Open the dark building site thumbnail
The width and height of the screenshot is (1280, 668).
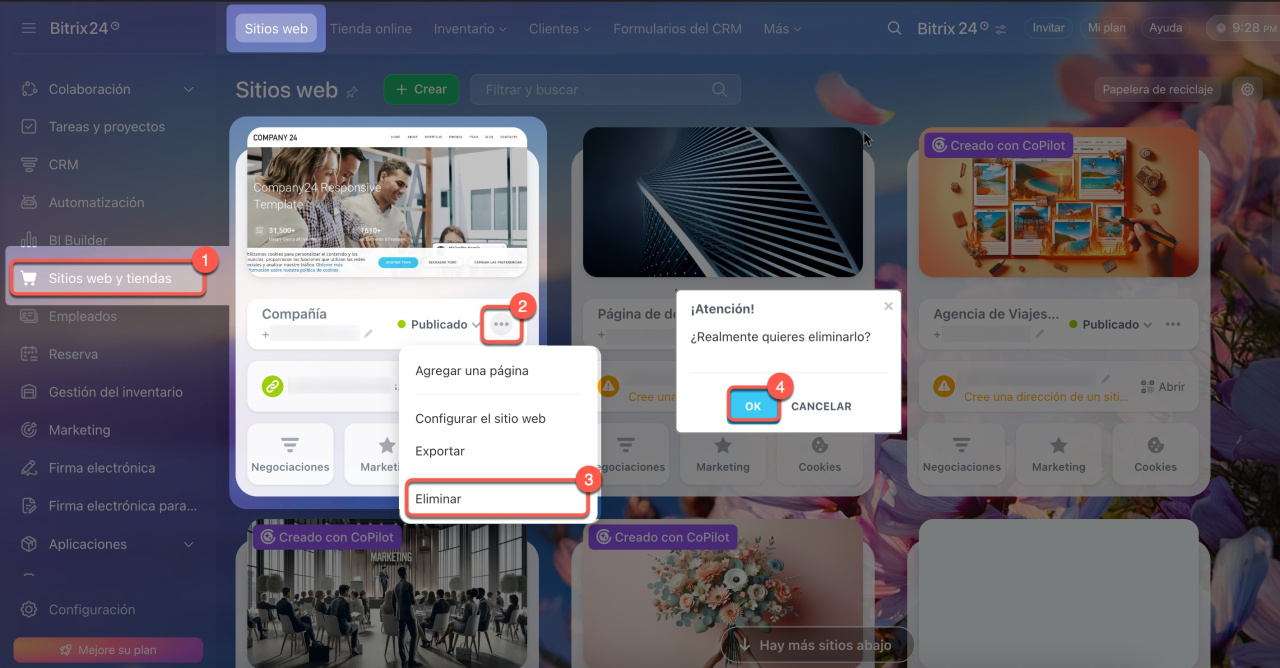(x=722, y=202)
